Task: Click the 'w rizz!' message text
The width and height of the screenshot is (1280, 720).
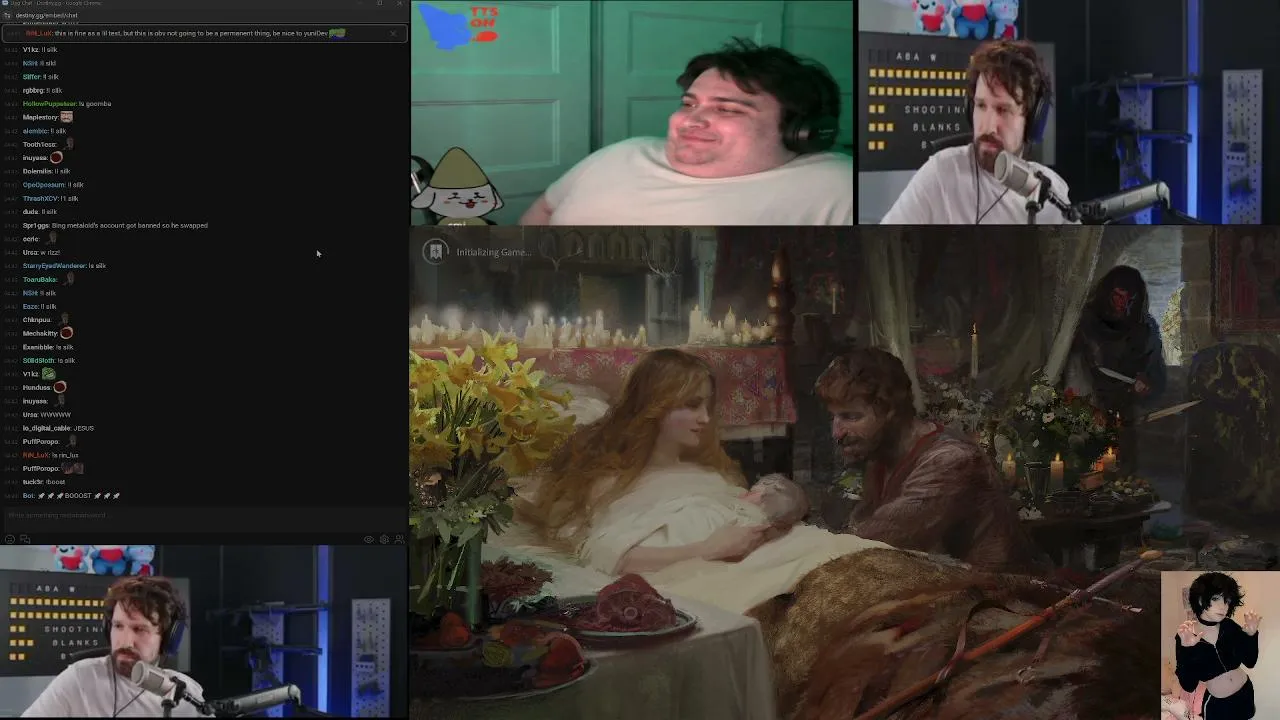Action: tap(50, 252)
